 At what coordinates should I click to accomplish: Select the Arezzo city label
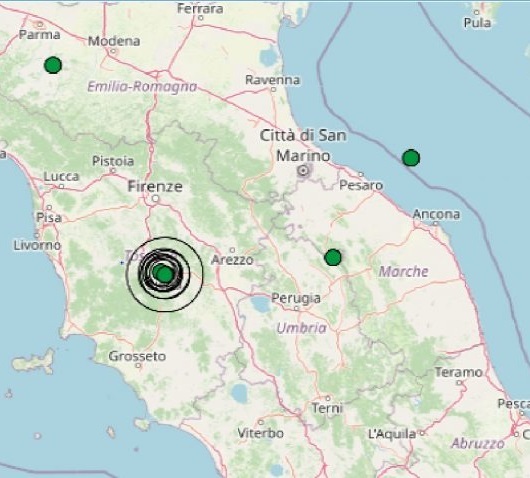point(232,260)
